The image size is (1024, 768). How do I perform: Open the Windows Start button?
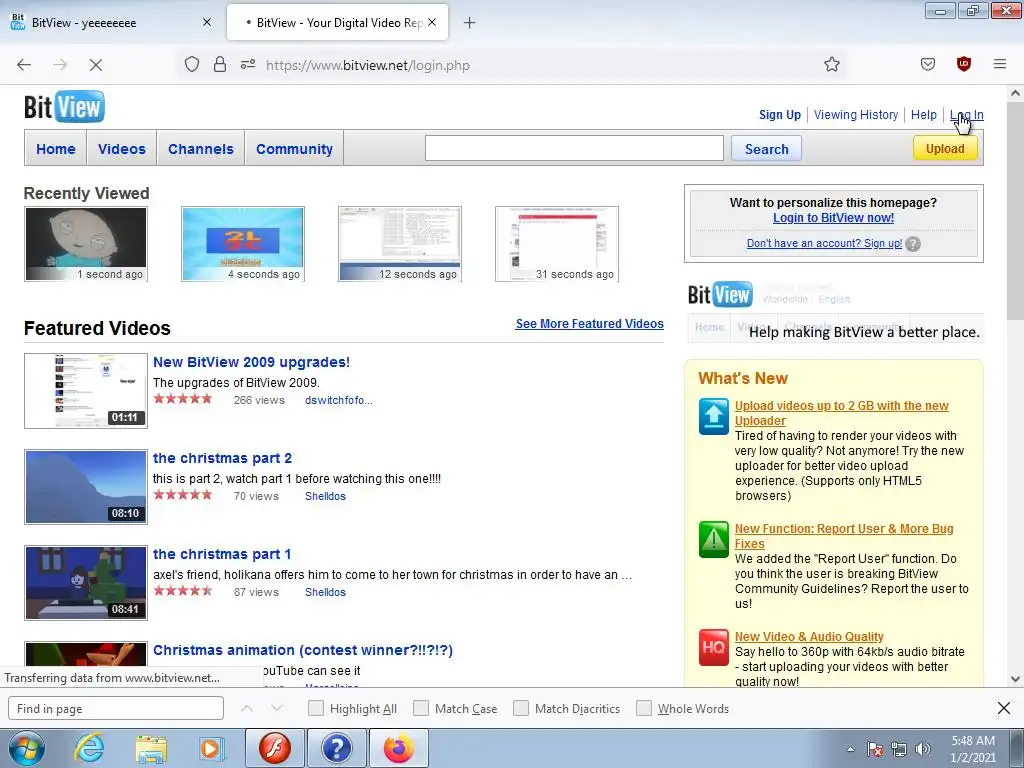coord(26,748)
